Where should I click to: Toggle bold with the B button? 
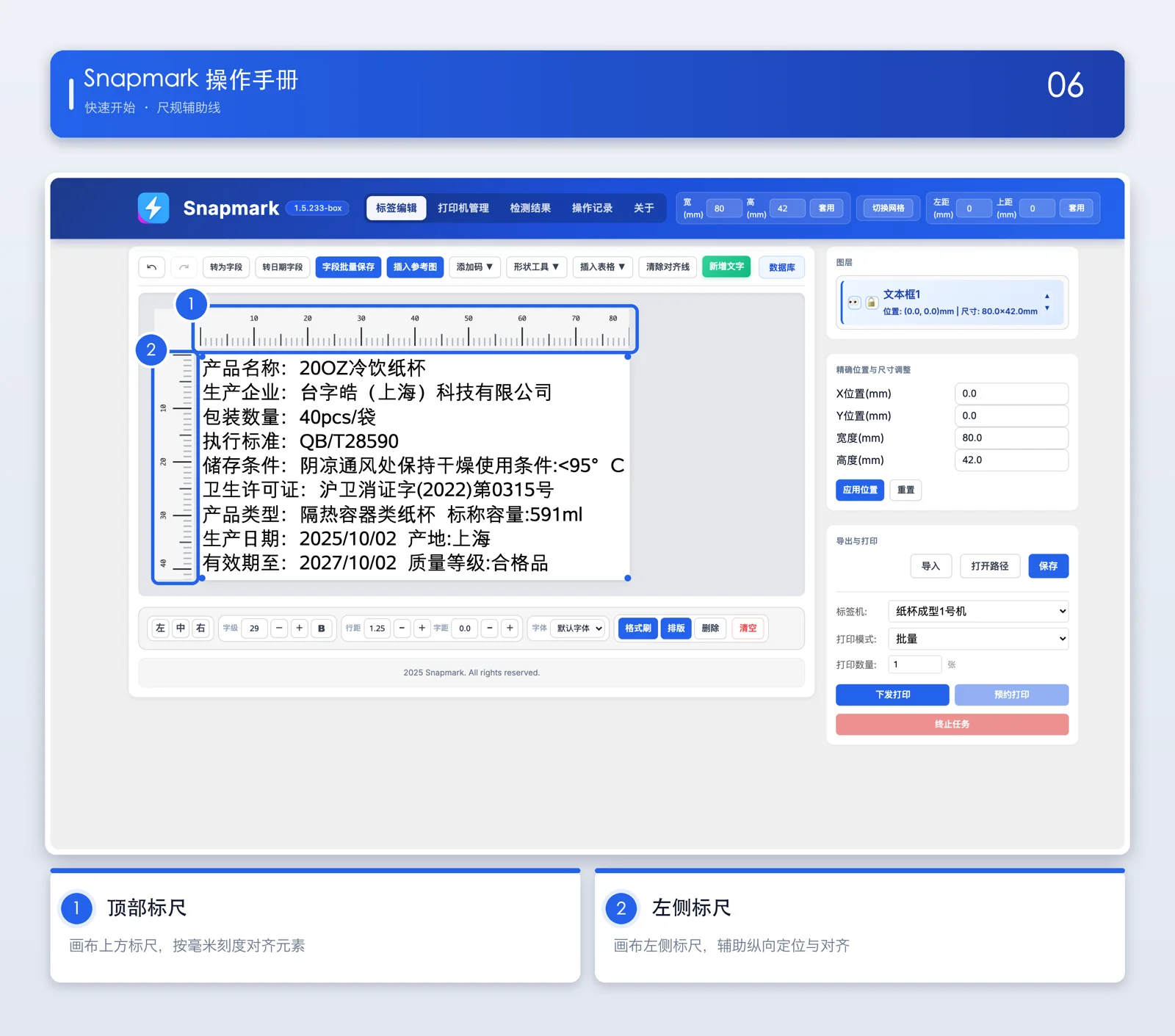(321, 629)
